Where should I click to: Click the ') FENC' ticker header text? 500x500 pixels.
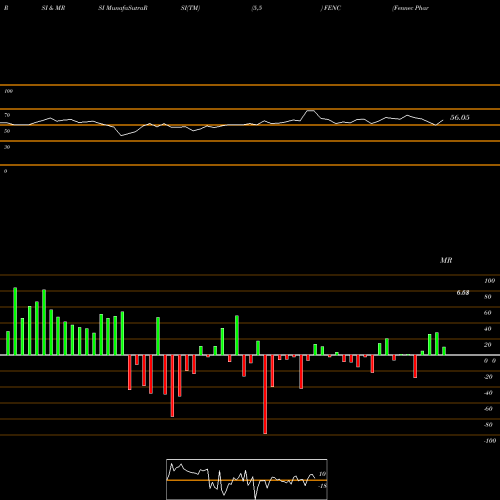[x=331, y=8]
